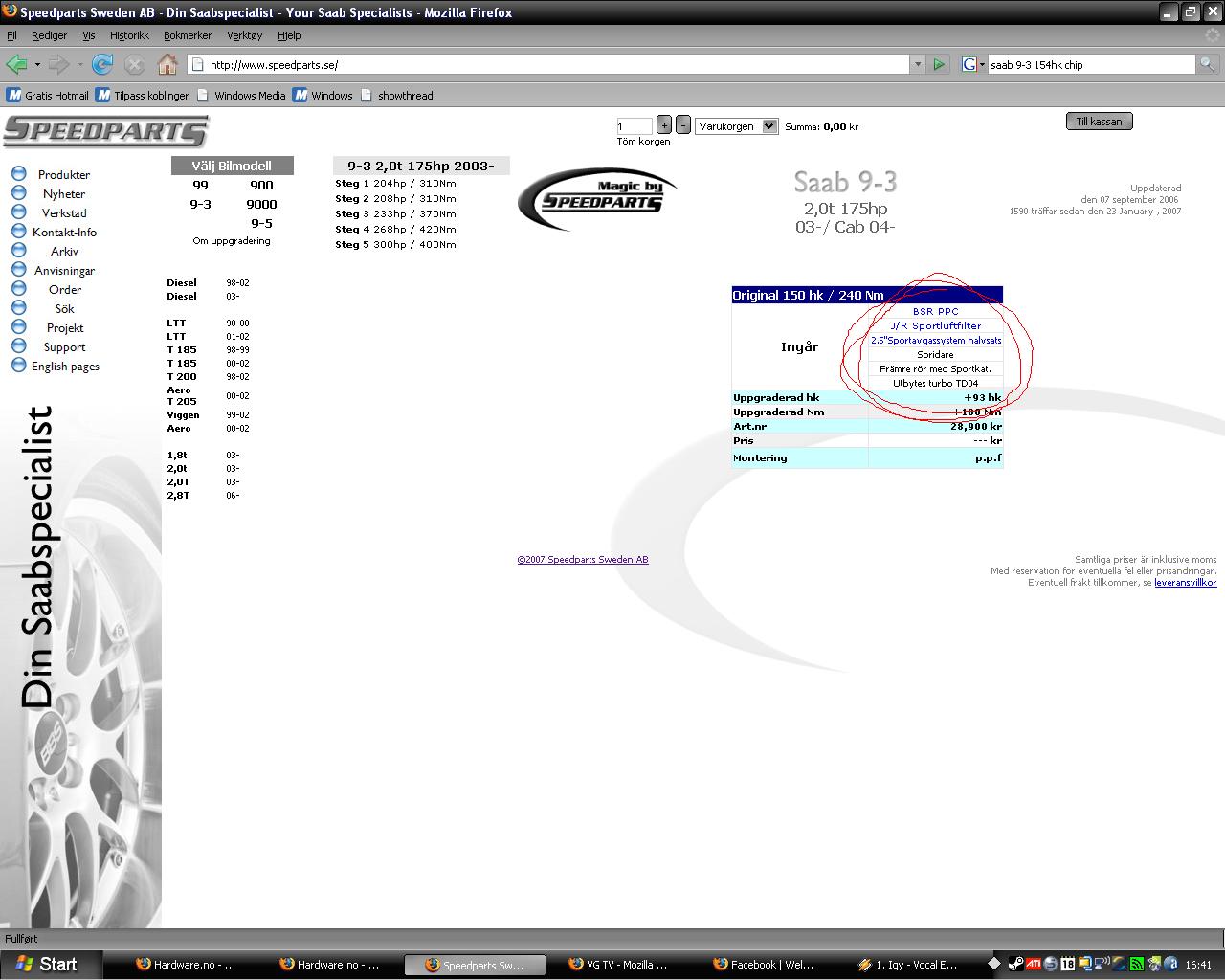Click the globe icon beside Projekt
Image resolution: width=1225 pixels, height=980 pixels.
click(x=18, y=326)
